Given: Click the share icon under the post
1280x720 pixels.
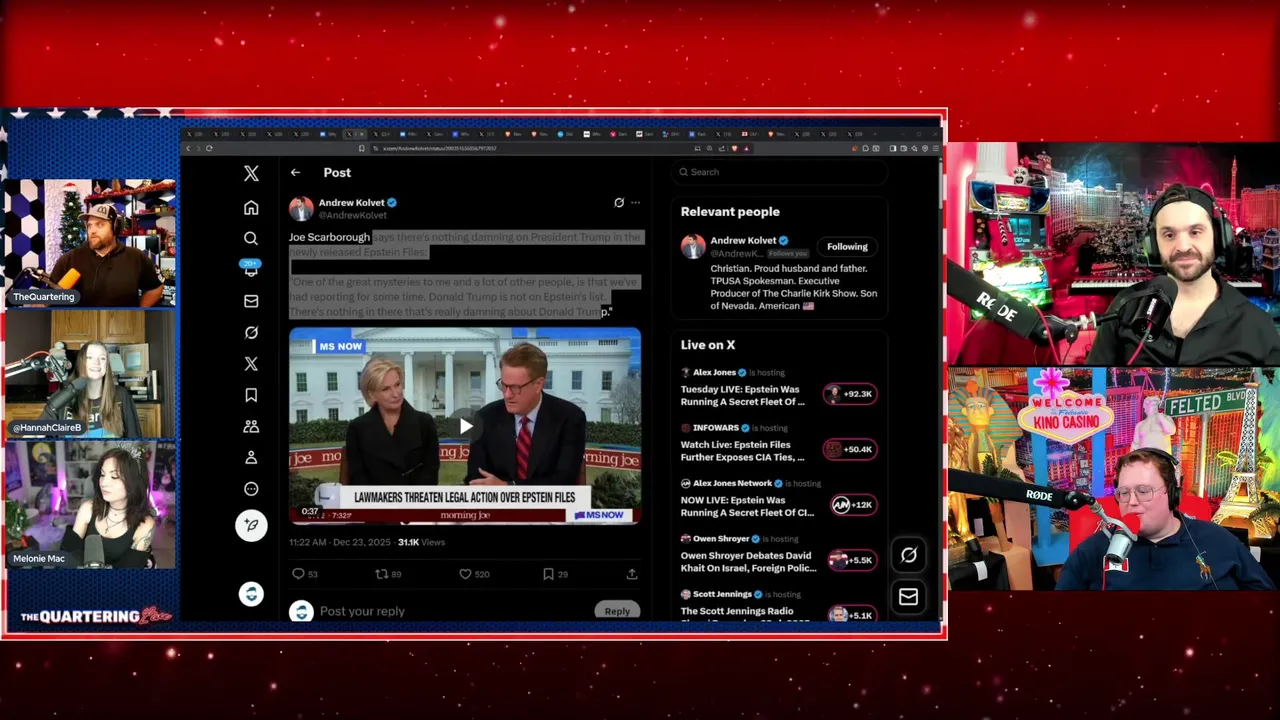Looking at the screenshot, I should tap(632, 574).
